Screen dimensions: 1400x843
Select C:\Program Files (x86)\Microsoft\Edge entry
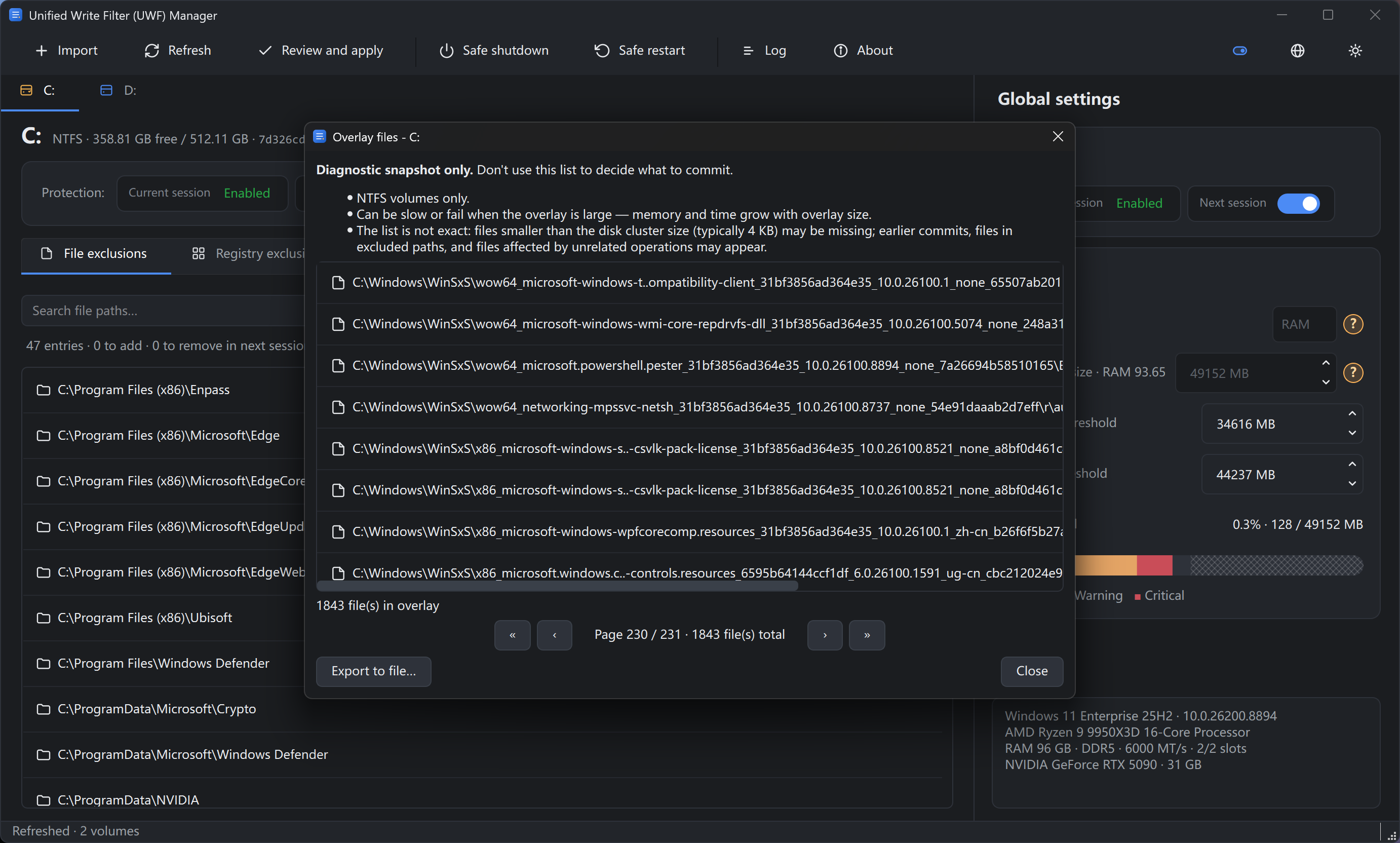pos(164,435)
